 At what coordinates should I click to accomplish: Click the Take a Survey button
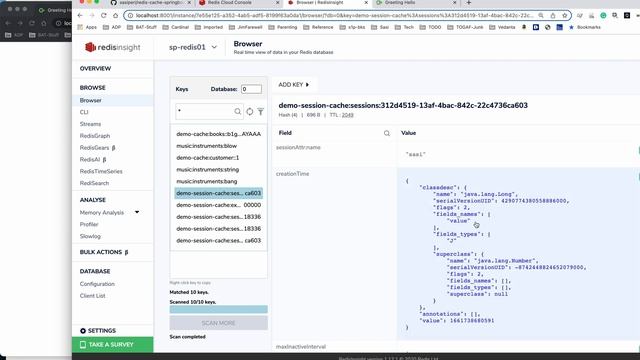(x=113, y=345)
